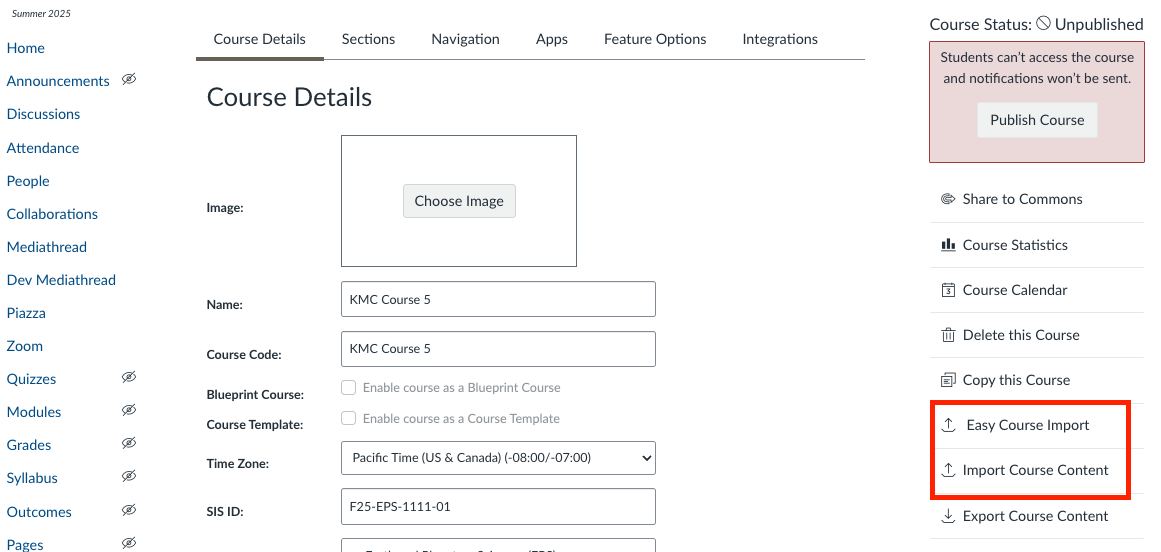1161x552 pixels.
Task: Click the Easy Course Import upload icon
Action: 948,425
